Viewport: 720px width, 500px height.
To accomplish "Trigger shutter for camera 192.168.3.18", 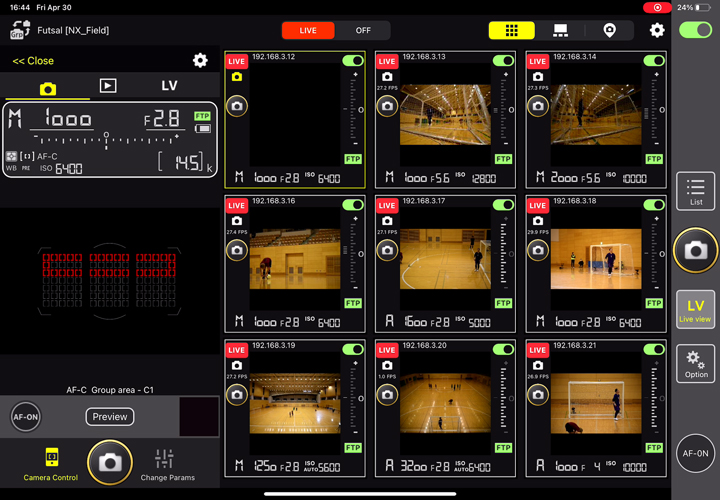I will [538, 250].
